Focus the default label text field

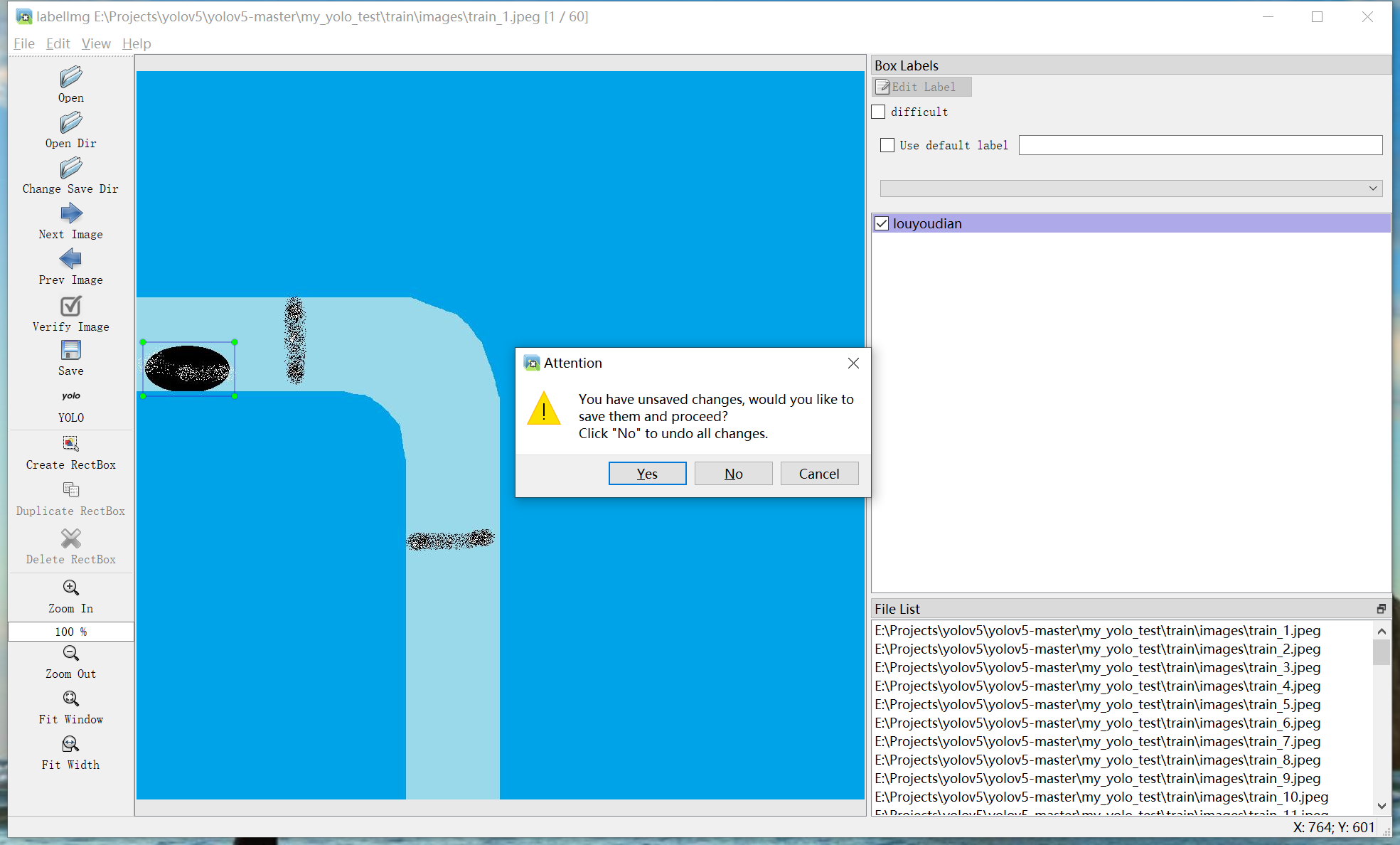coord(1200,145)
